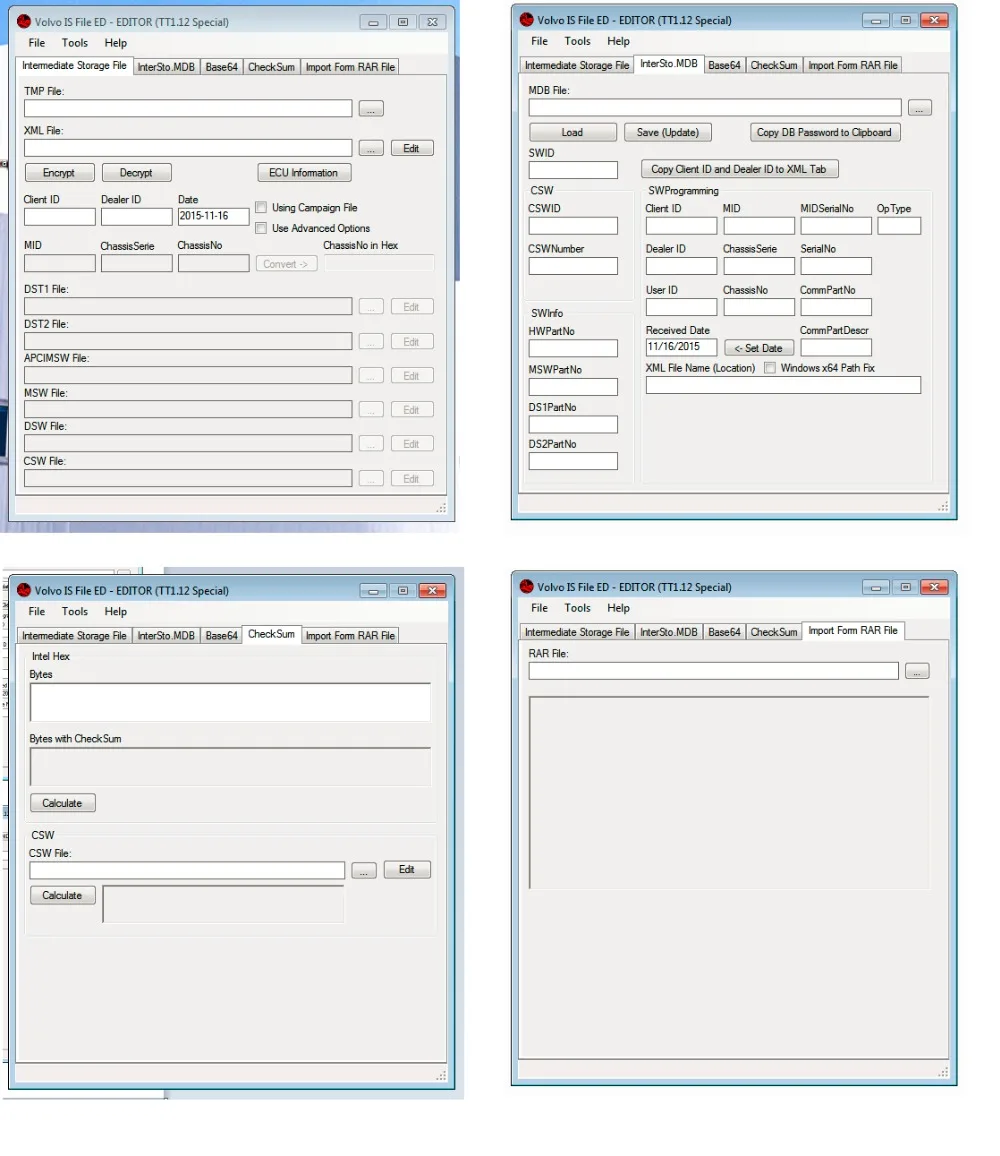The height and width of the screenshot is (1156, 1000).
Task: Switch to InterSto.MDB tab in top-left window
Action: point(166,67)
